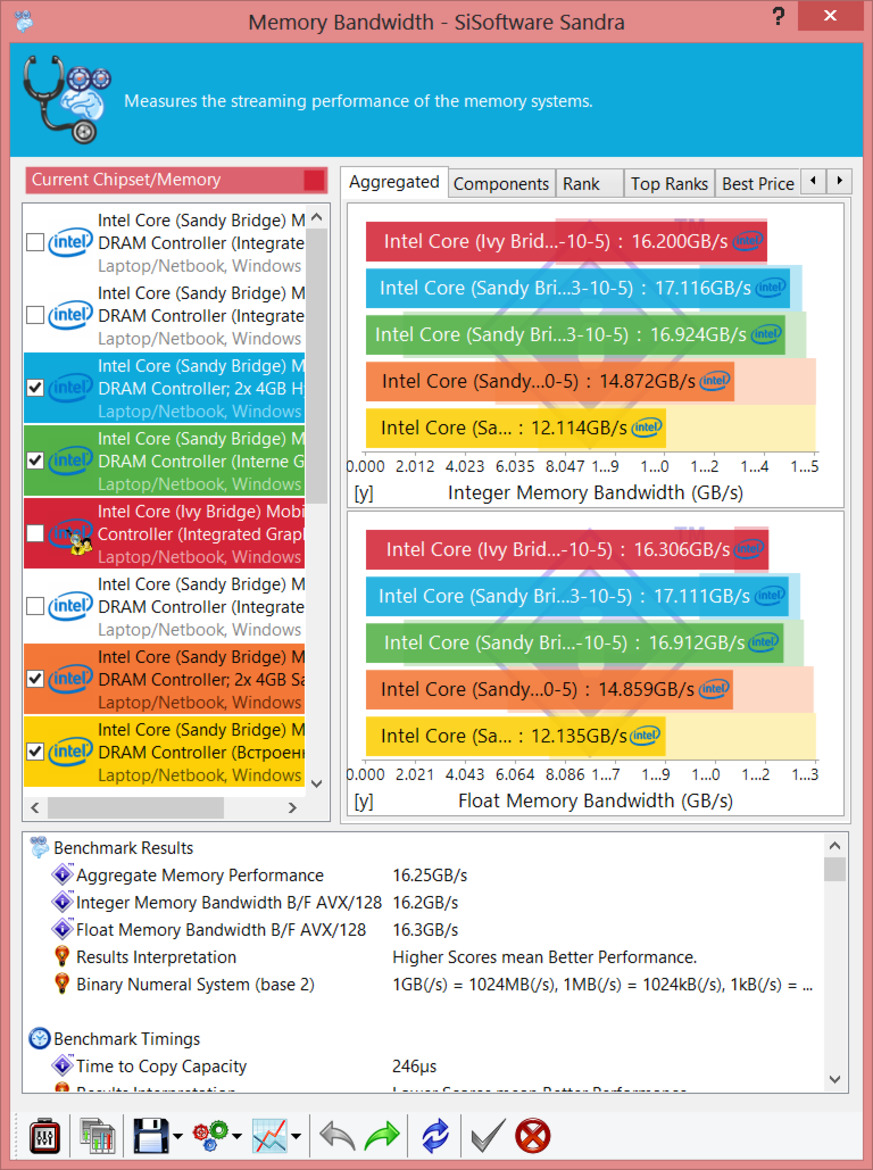This screenshot has height=1170, width=873.
Task: Click the [y] axis toggle on Integer chart
Action: point(363,493)
